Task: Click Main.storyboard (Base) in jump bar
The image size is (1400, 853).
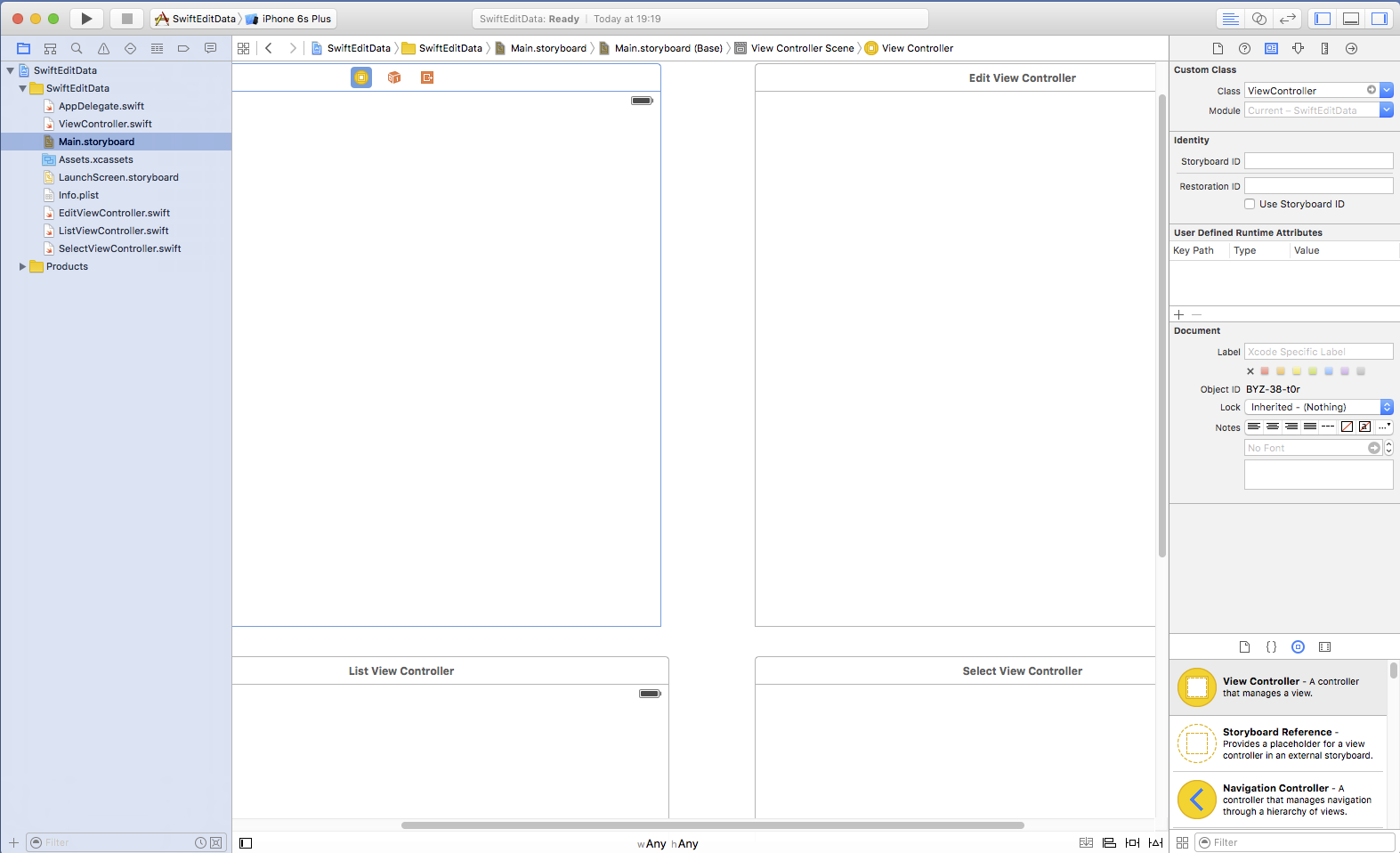Action: 668,48
